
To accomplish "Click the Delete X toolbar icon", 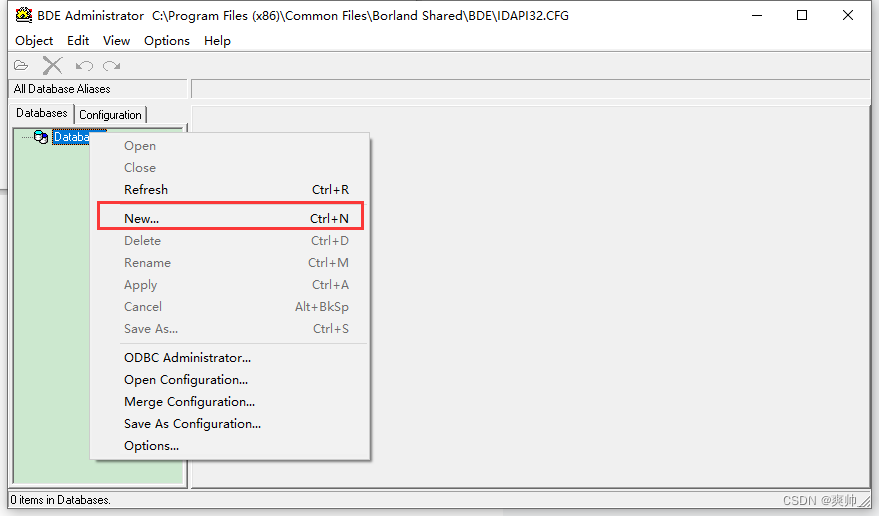I will coord(53,66).
